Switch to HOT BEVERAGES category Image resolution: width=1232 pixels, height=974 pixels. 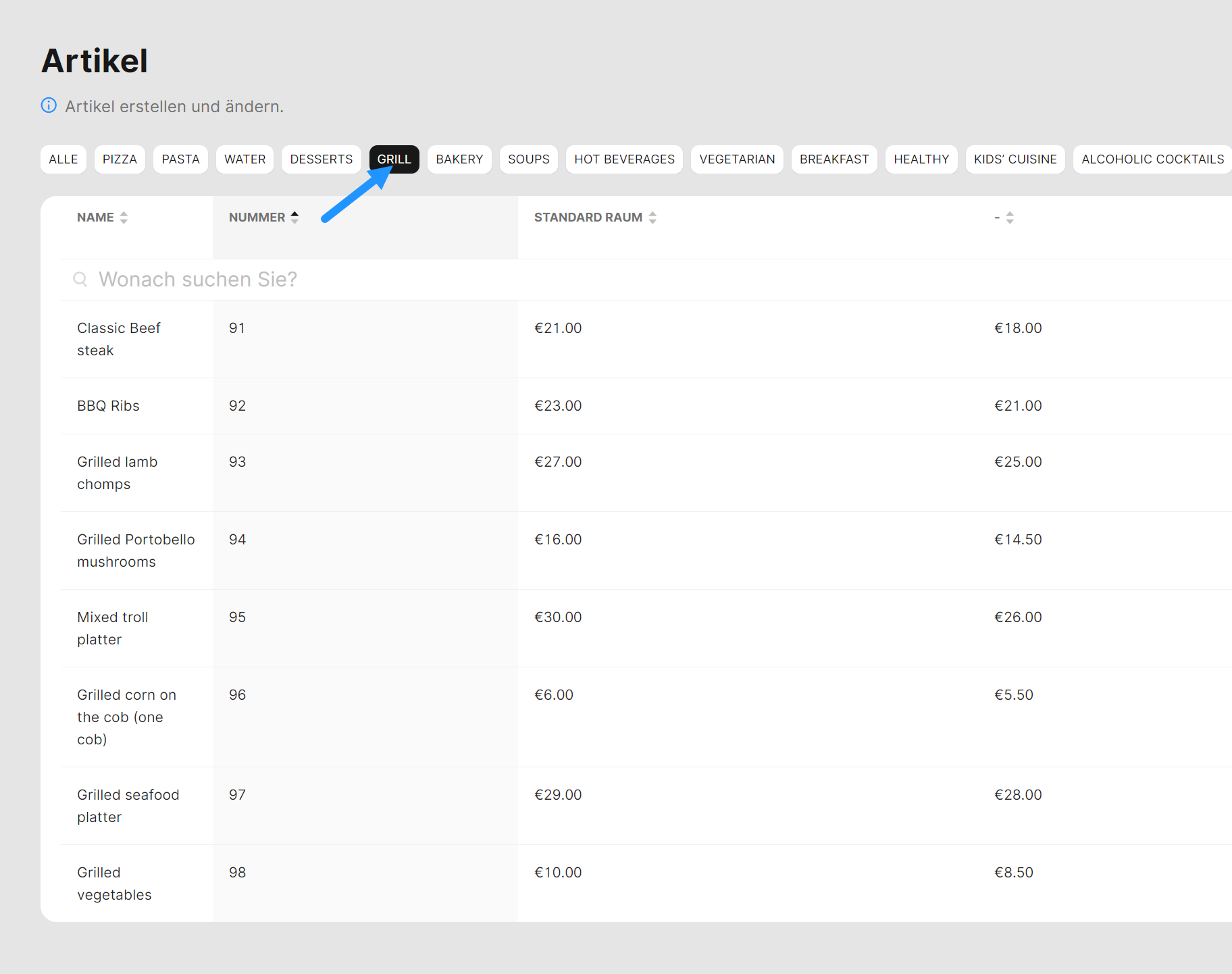pos(624,159)
